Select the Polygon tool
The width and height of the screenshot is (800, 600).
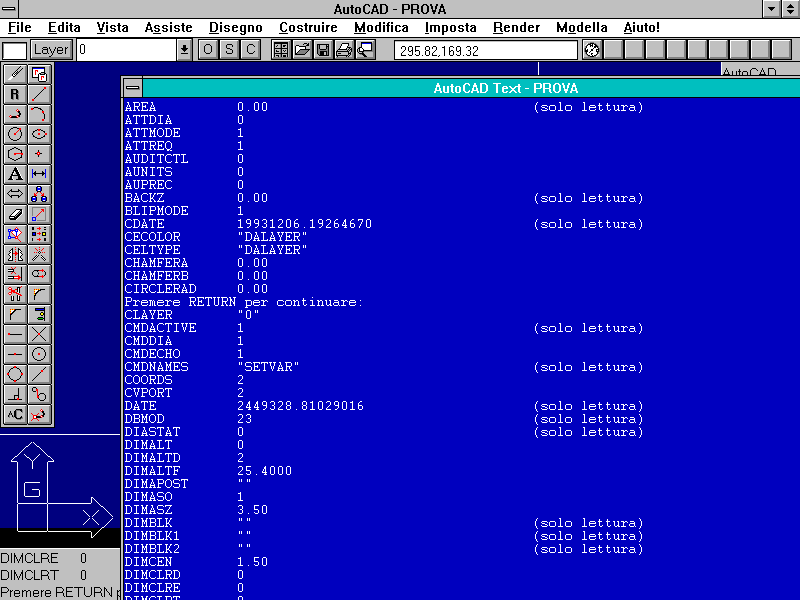pyautogui.click(x=15, y=154)
